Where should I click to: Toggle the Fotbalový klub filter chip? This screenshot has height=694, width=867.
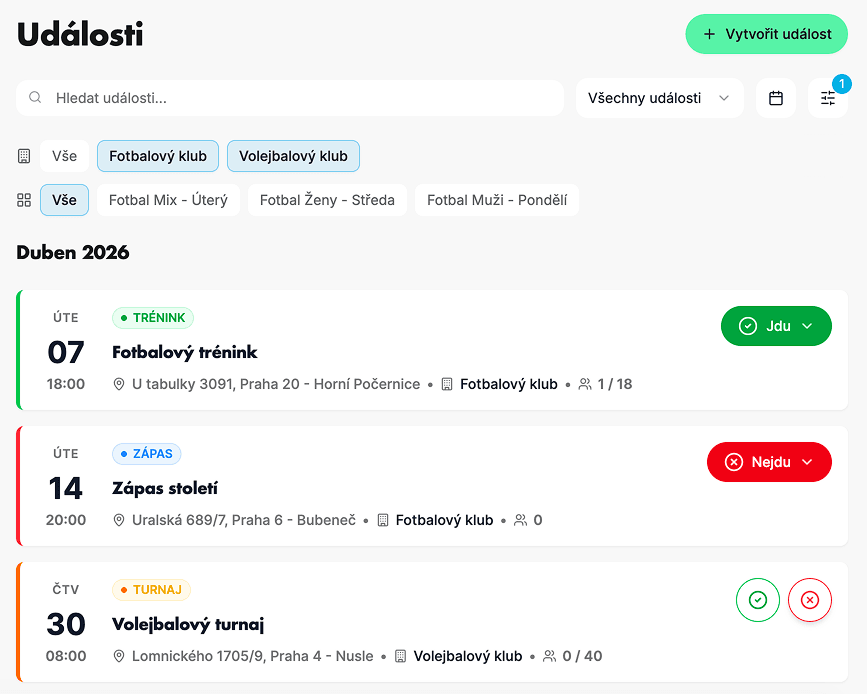pos(158,156)
